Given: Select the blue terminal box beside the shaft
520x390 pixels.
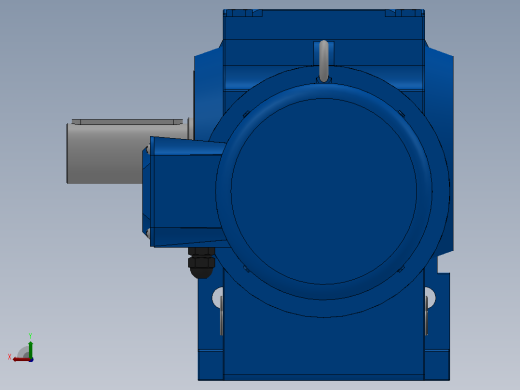Looking at the screenshot, I should pyautogui.click(x=185, y=192).
